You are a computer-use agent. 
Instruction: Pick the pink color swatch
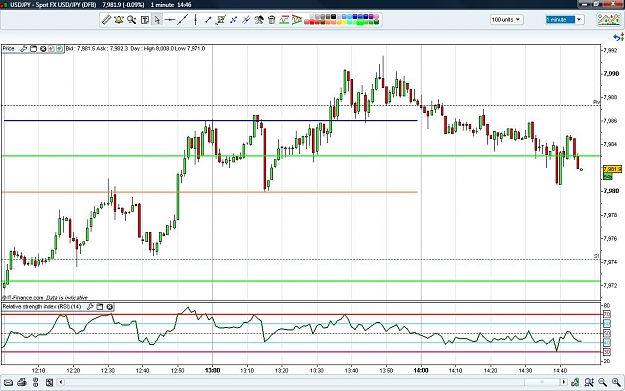pyautogui.click(x=376, y=17)
